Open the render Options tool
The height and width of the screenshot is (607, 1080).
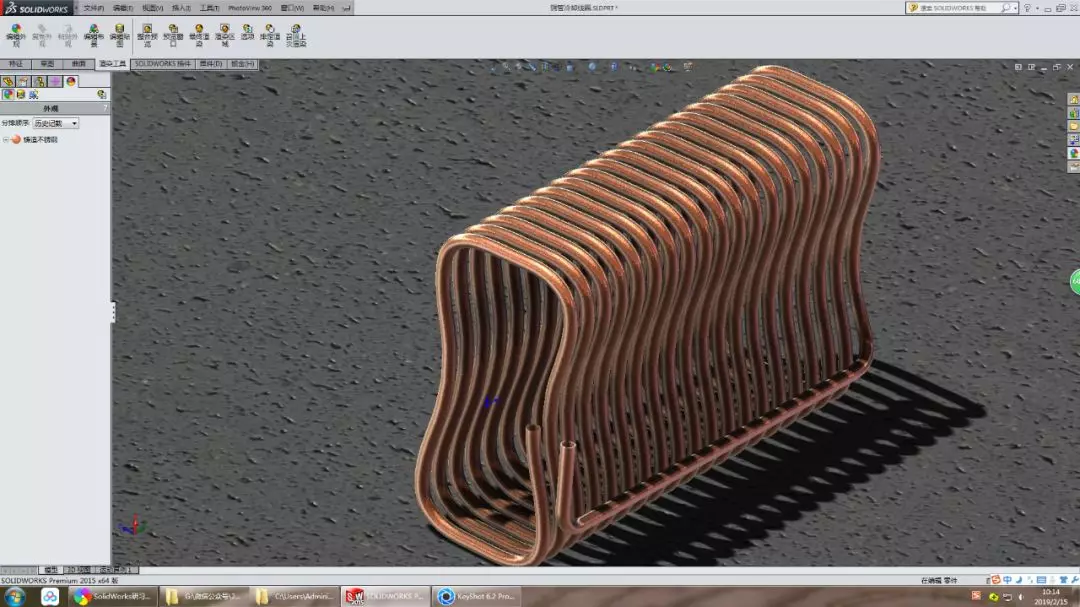pos(247,32)
